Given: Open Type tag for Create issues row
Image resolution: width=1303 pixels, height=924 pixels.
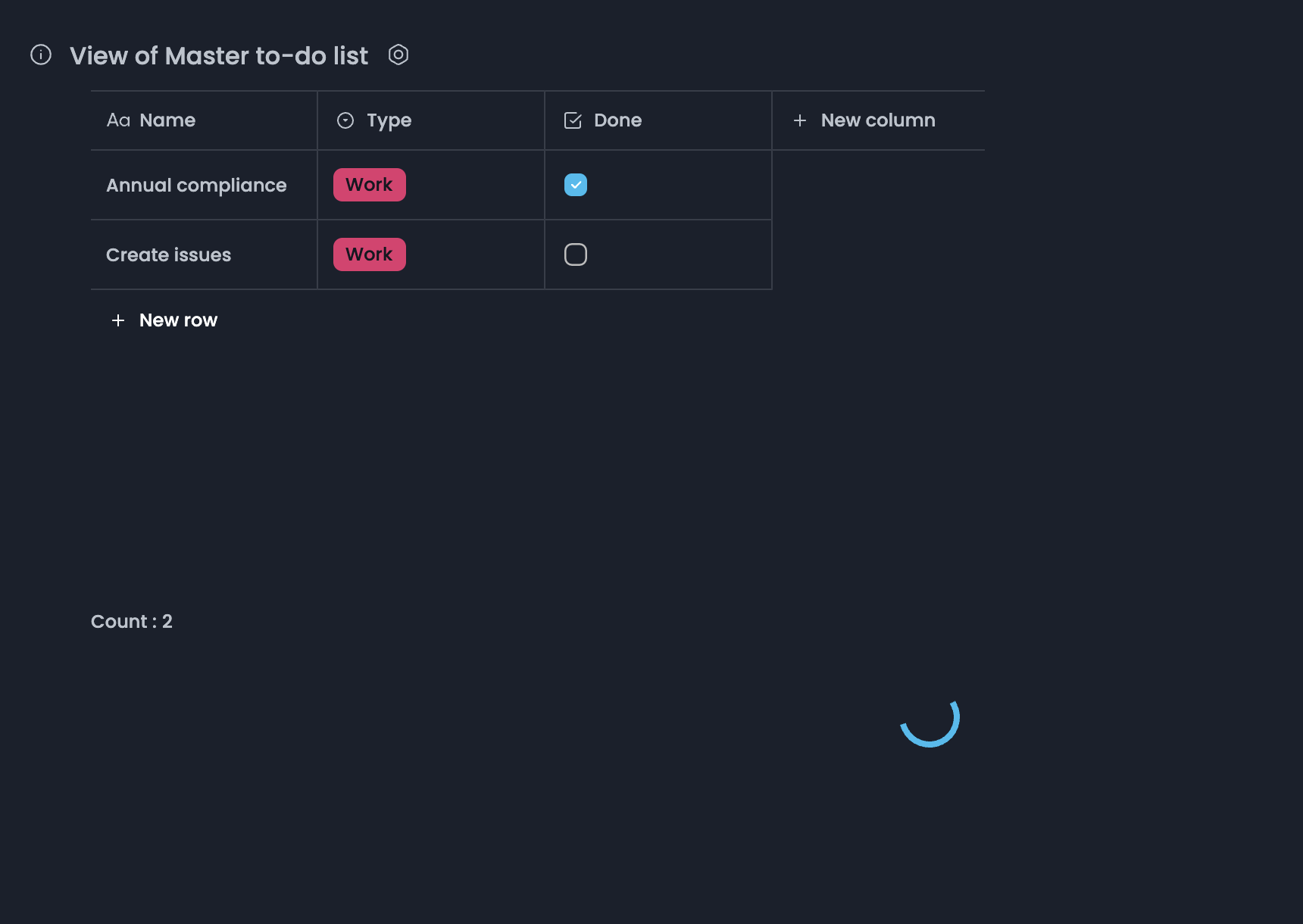Looking at the screenshot, I should pos(370,254).
